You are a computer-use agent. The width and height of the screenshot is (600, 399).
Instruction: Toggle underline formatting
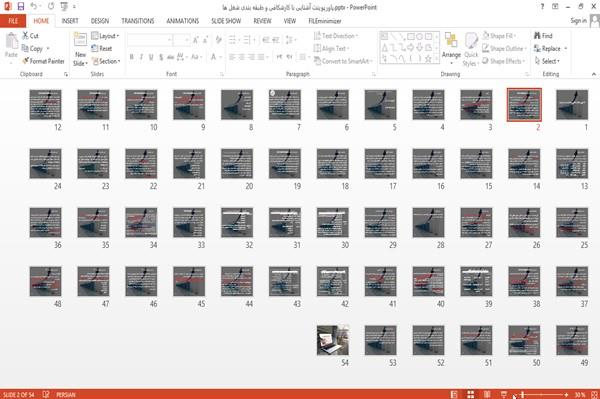pyautogui.click(x=151, y=57)
